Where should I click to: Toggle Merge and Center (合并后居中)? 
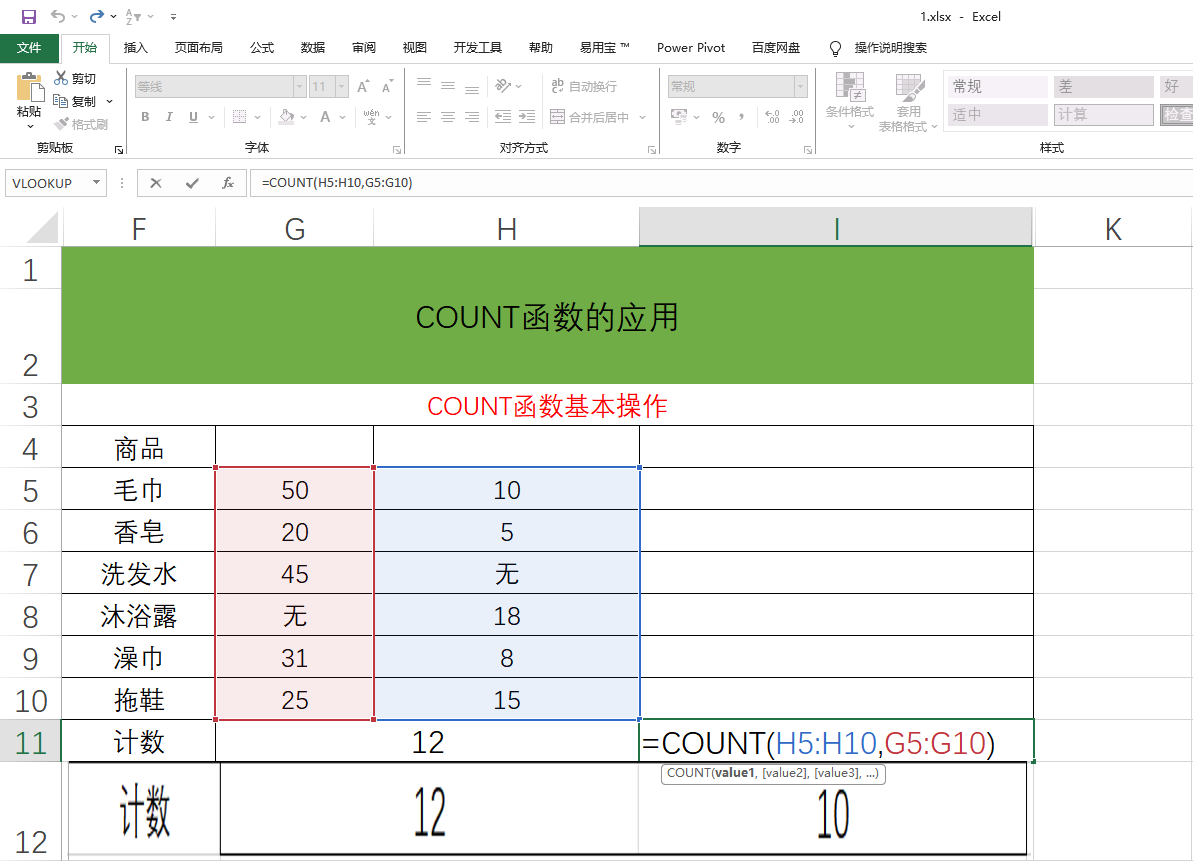click(x=590, y=117)
